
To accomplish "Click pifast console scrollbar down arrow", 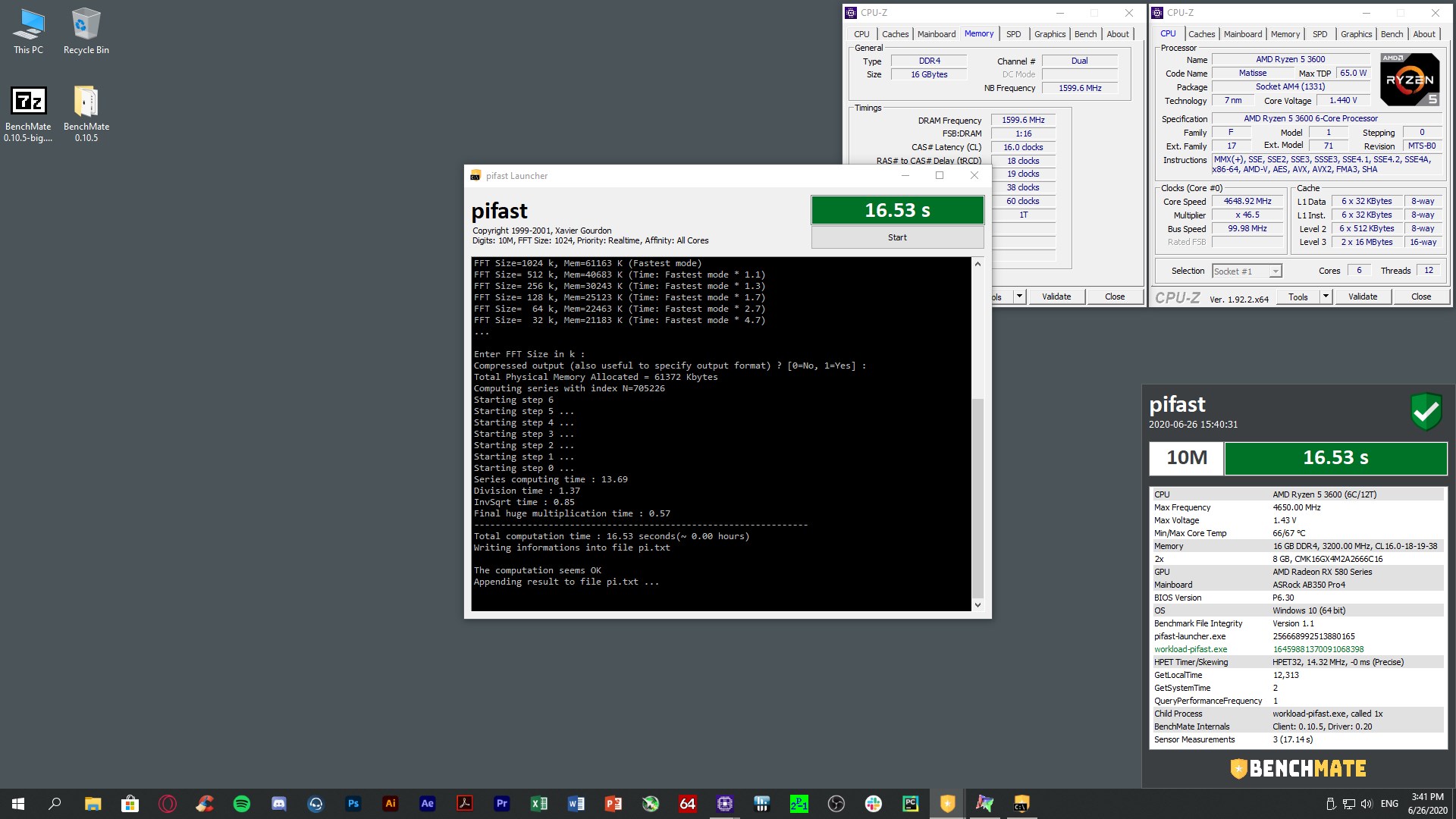I will coord(977,604).
